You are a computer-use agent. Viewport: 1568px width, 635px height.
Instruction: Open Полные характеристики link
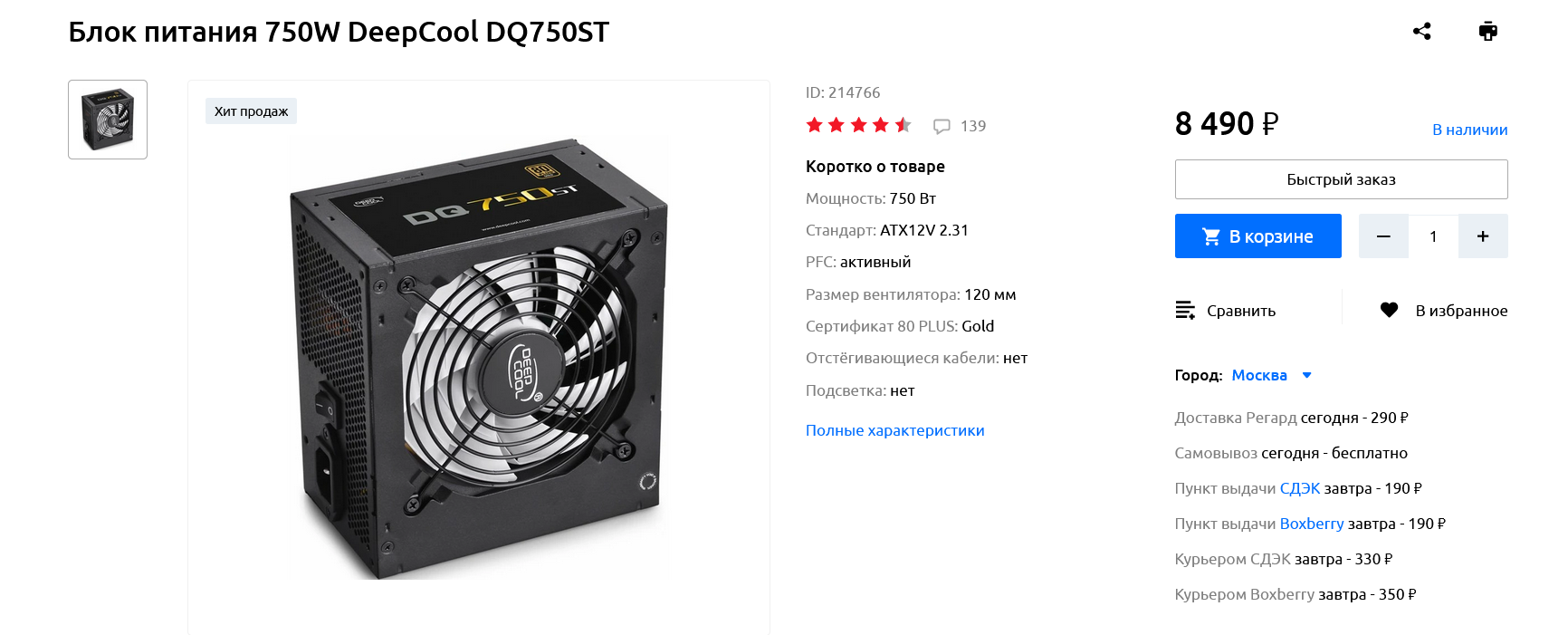(x=894, y=430)
